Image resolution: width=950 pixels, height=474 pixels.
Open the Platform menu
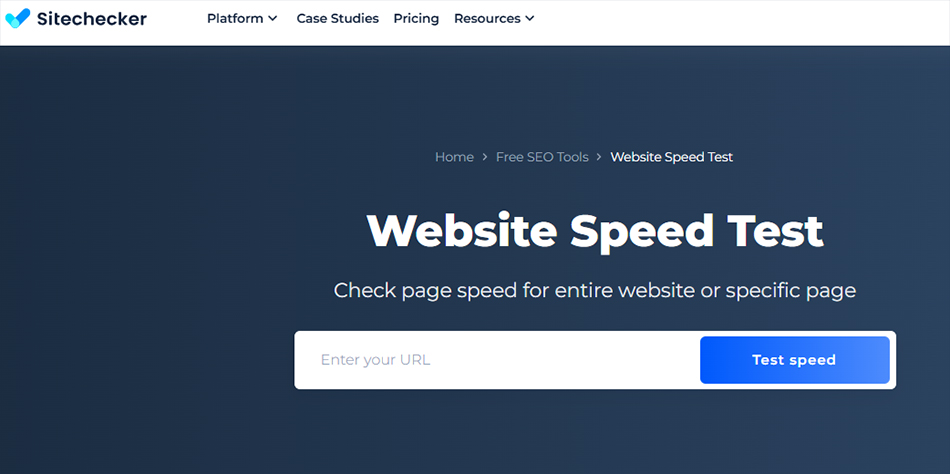tap(235, 19)
